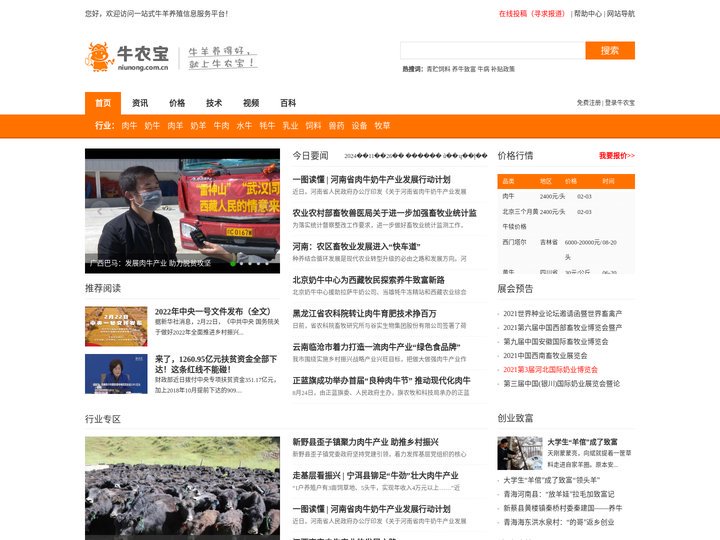Click the 牛农宝 bull logo
The image size is (720, 540).
point(127,57)
